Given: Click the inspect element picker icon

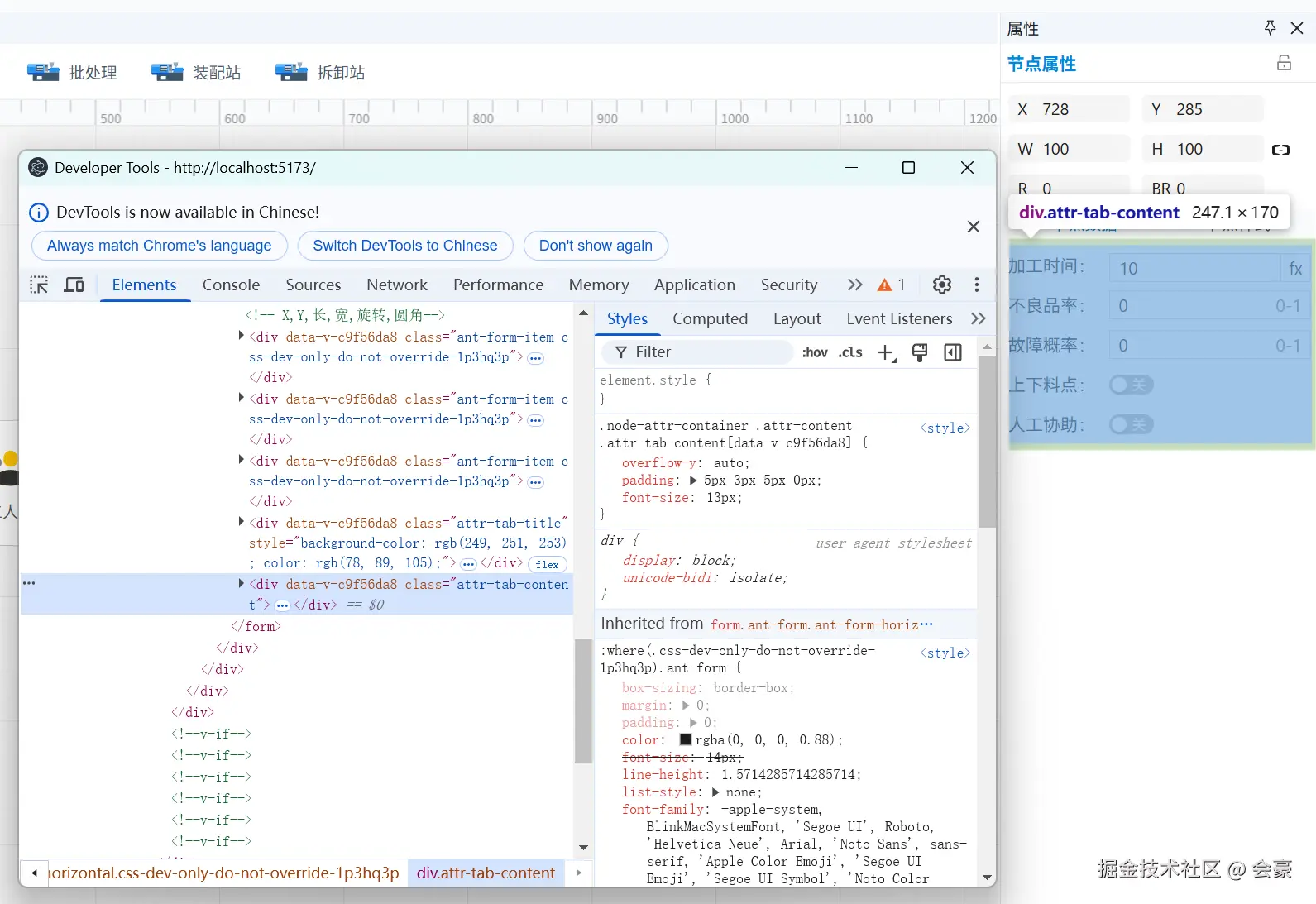Looking at the screenshot, I should coord(39,285).
